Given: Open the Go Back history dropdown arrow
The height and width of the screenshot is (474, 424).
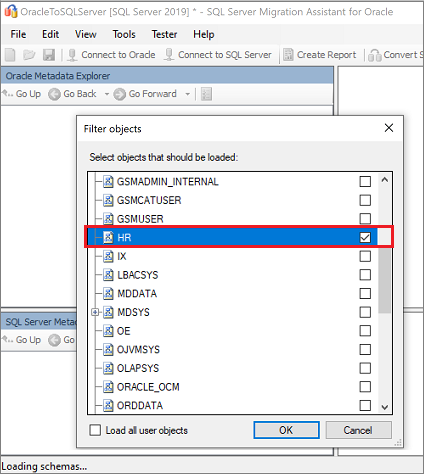Looking at the screenshot, I should click(x=107, y=94).
